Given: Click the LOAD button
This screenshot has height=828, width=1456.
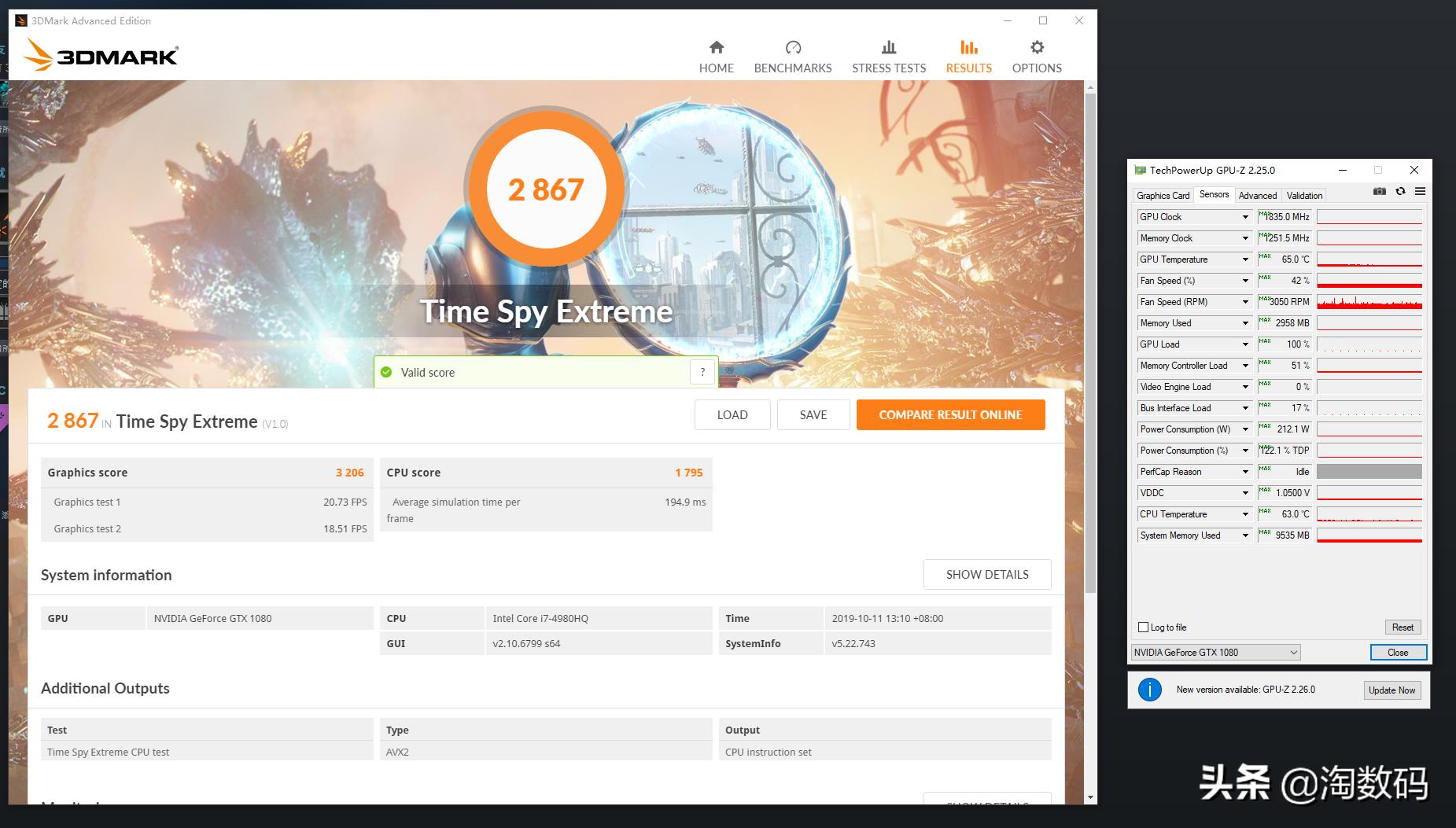Looking at the screenshot, I should [x=732, y=414].
